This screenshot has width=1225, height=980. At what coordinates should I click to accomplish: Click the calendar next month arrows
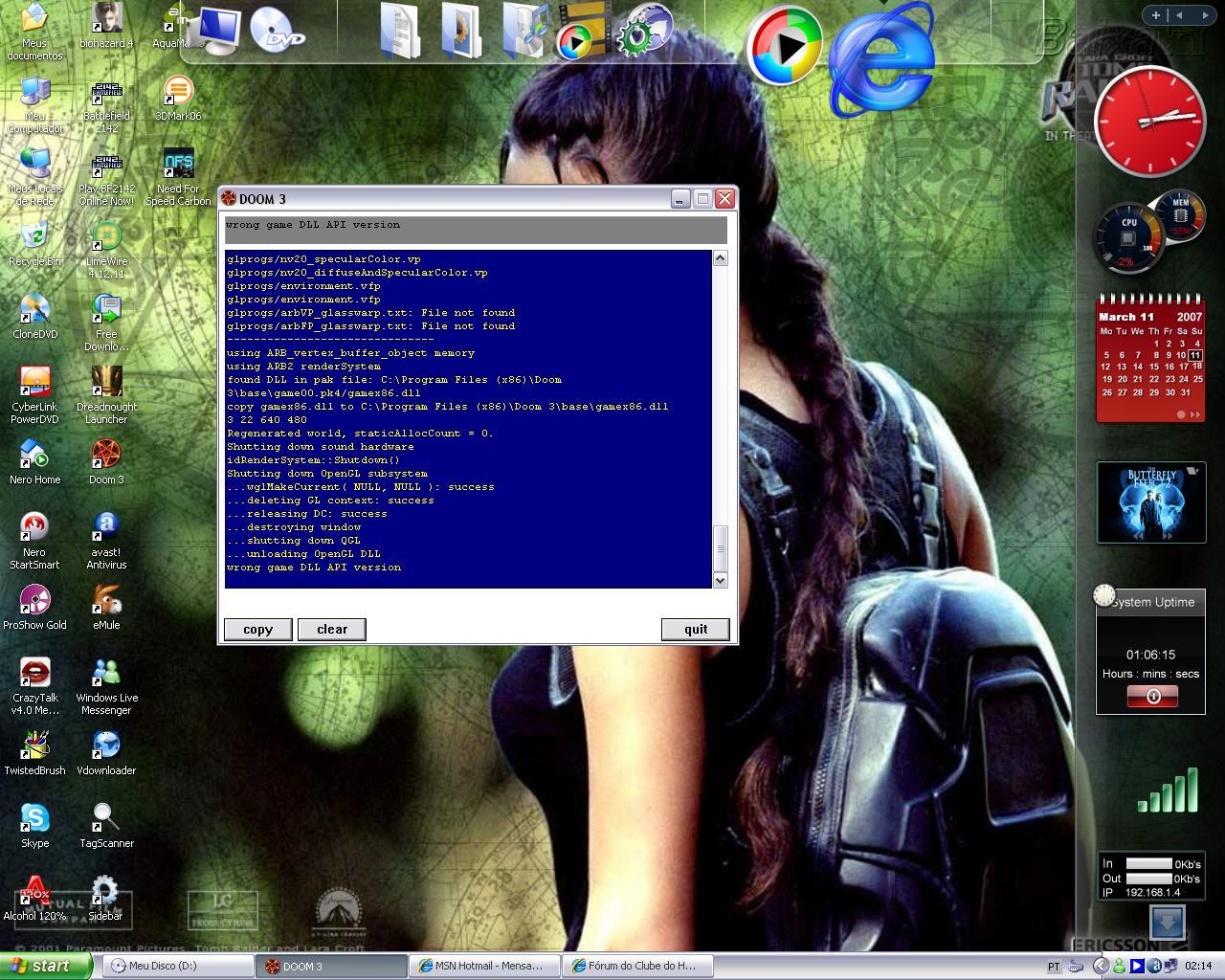tap(1193, 414)
